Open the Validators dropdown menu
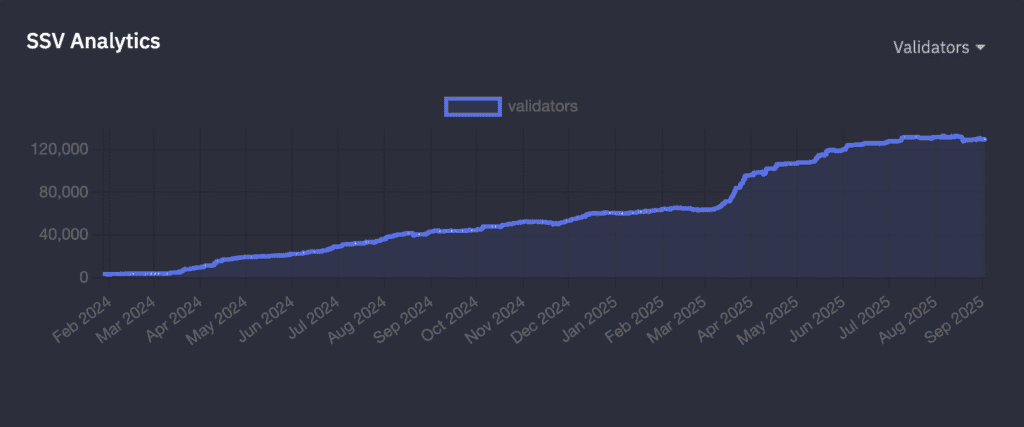 (x=930, y=47)
